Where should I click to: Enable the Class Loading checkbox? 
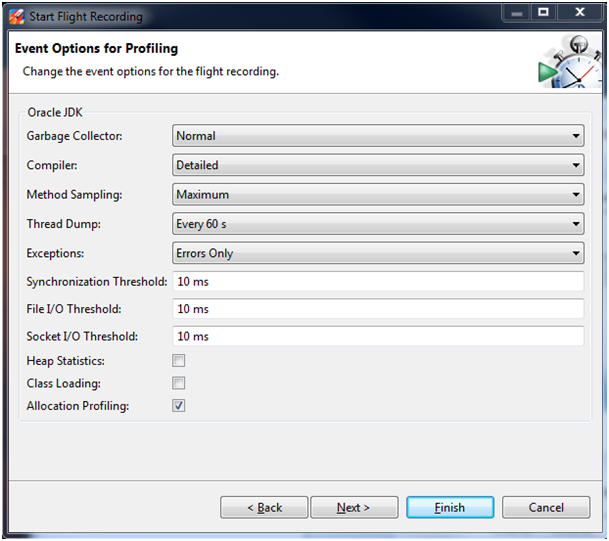(179, 383)
